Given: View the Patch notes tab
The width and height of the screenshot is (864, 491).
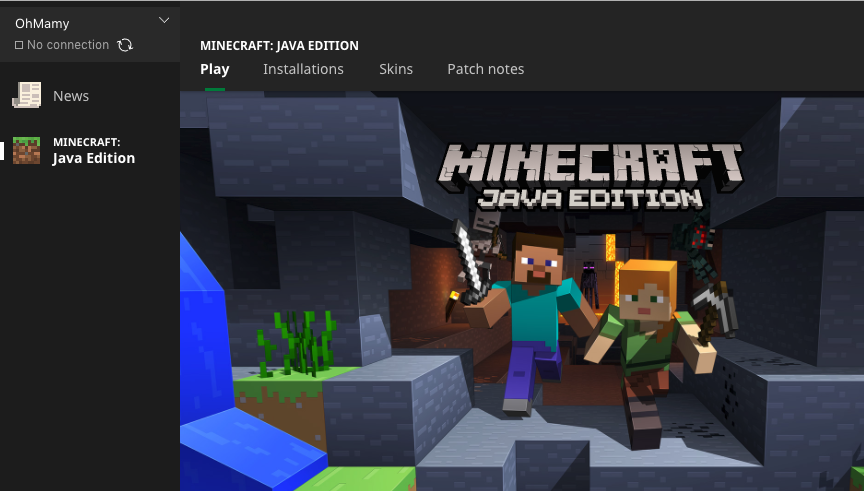Looking at the screenshot, I should (485, 69).
